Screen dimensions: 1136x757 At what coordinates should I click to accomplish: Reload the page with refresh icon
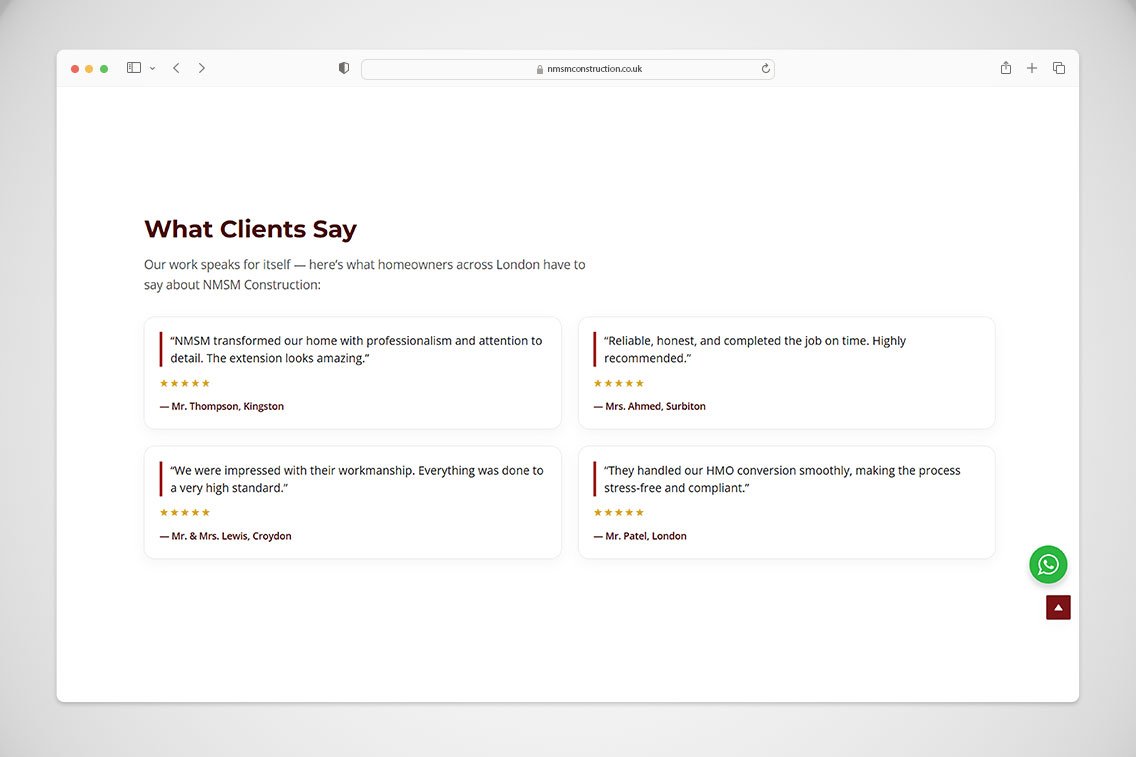(766, 69)
